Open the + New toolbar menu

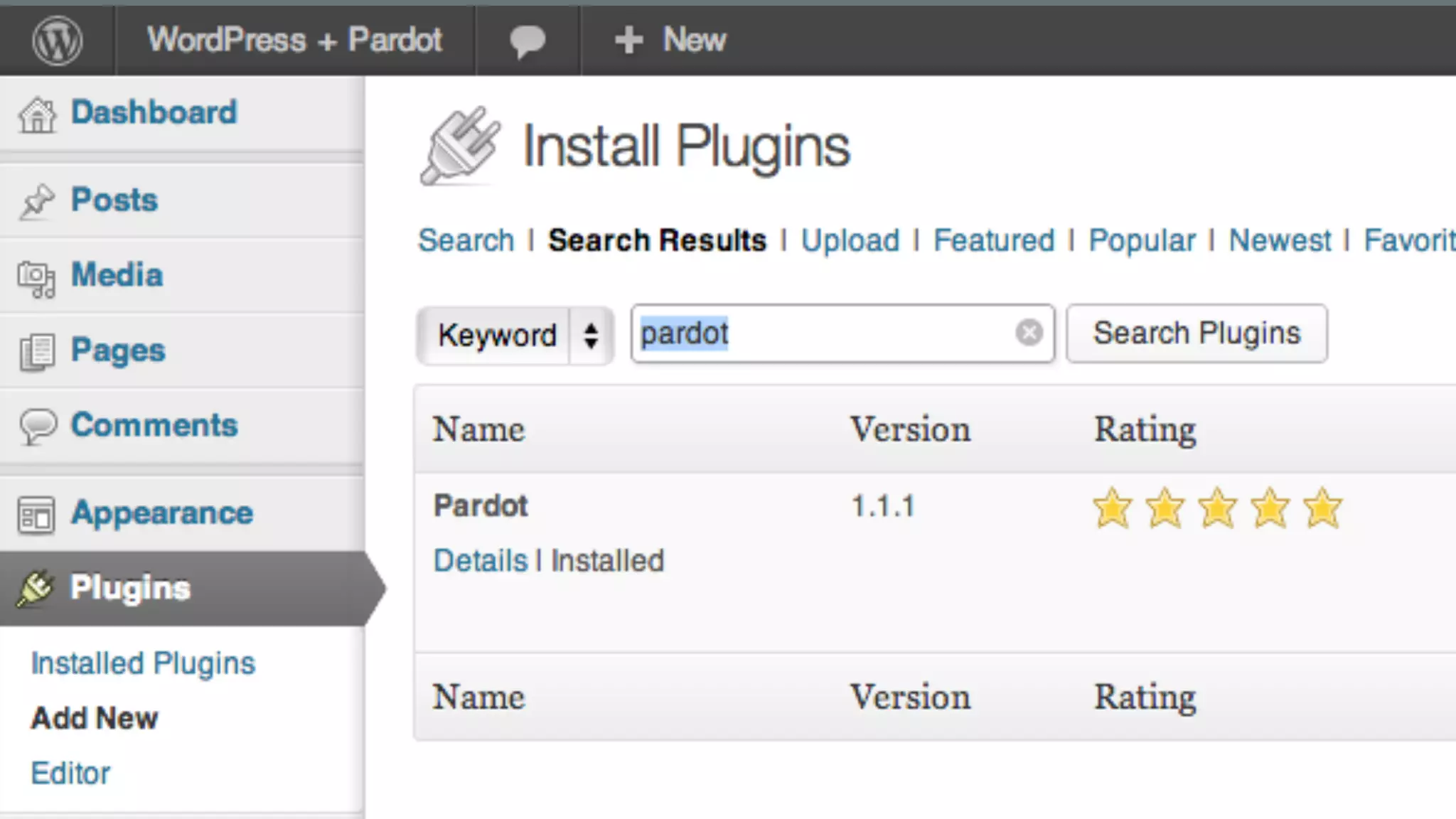(670, 40)
